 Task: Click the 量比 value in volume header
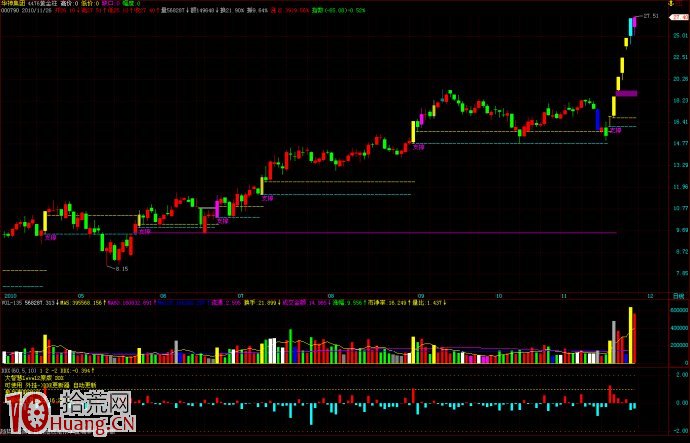(428, 303)
